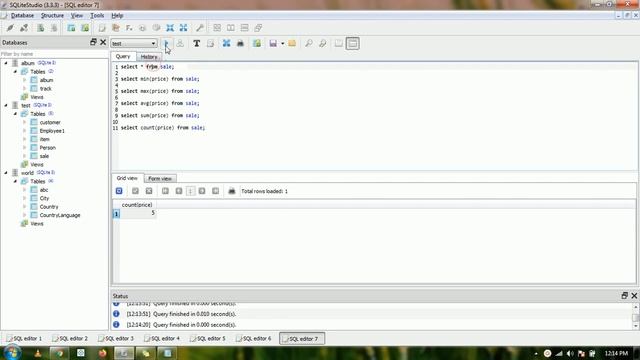Click the count(price) column header
Screen dimensions: 640x360
click(x=137, y=204)
